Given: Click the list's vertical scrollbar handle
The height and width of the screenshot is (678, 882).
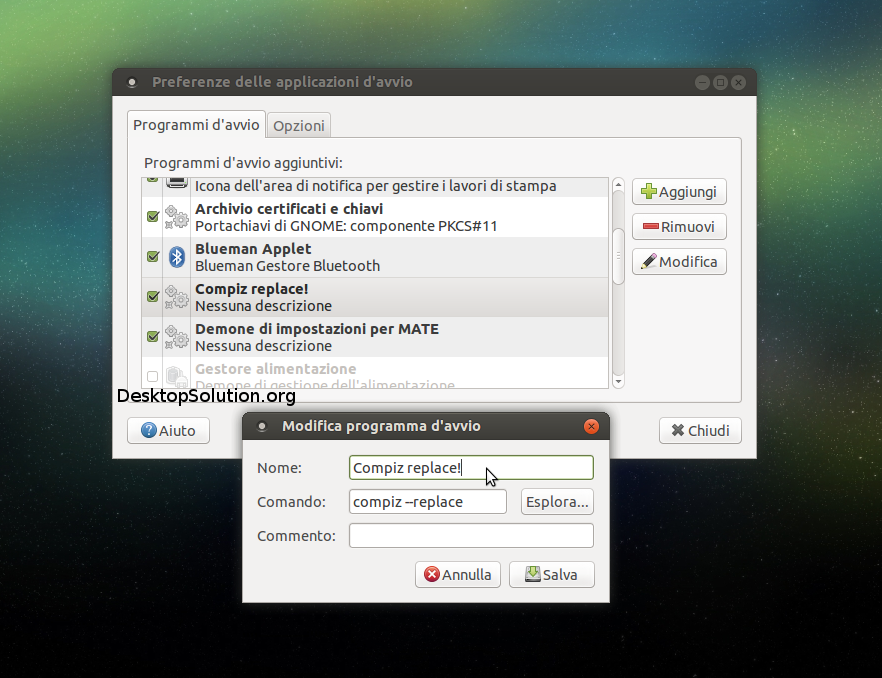Looking at the screenshot, I should (x=618, y=256).
